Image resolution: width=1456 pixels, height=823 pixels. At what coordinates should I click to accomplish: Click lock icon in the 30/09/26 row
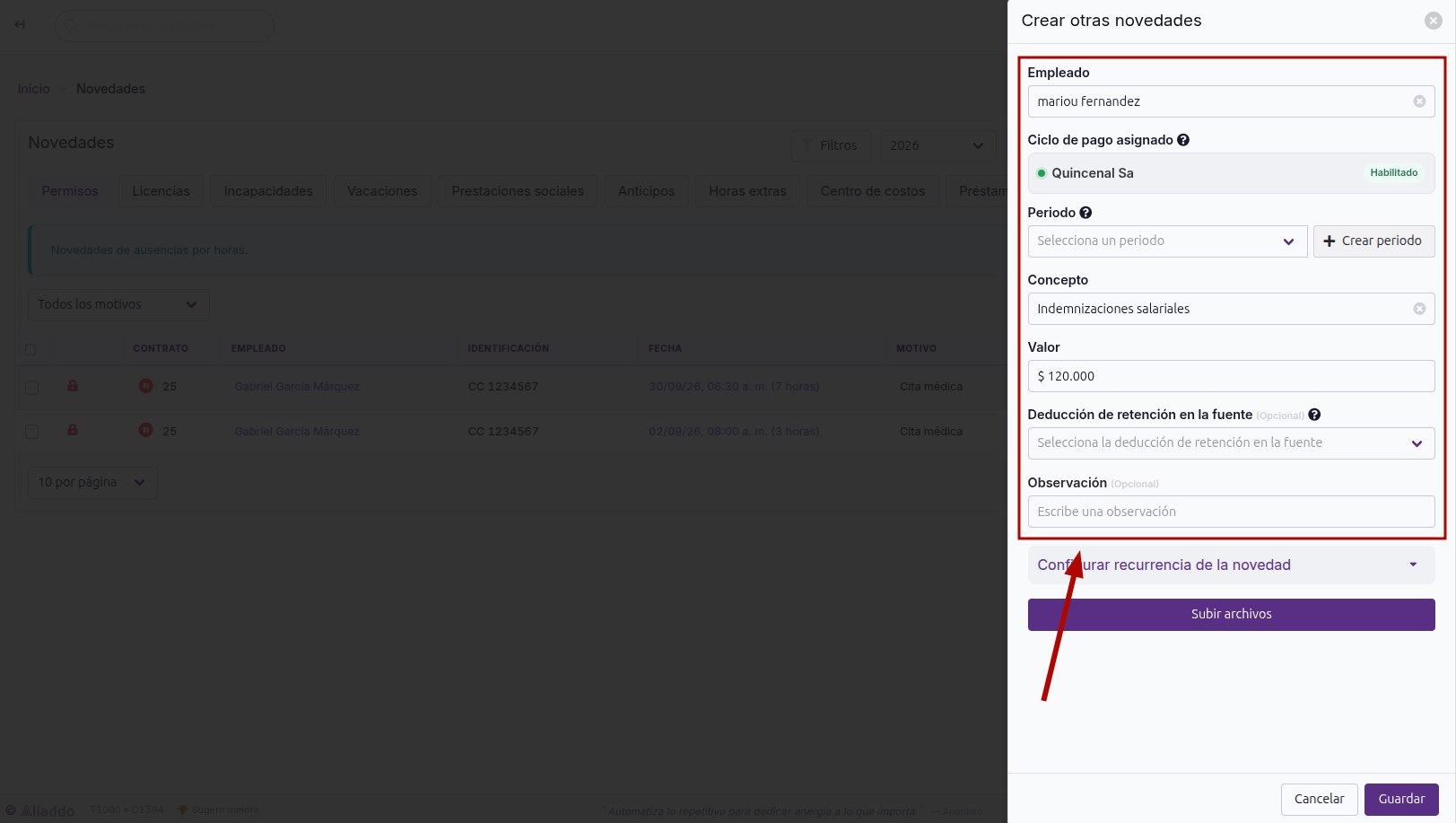pyautogui.click(x=73, y=386)
